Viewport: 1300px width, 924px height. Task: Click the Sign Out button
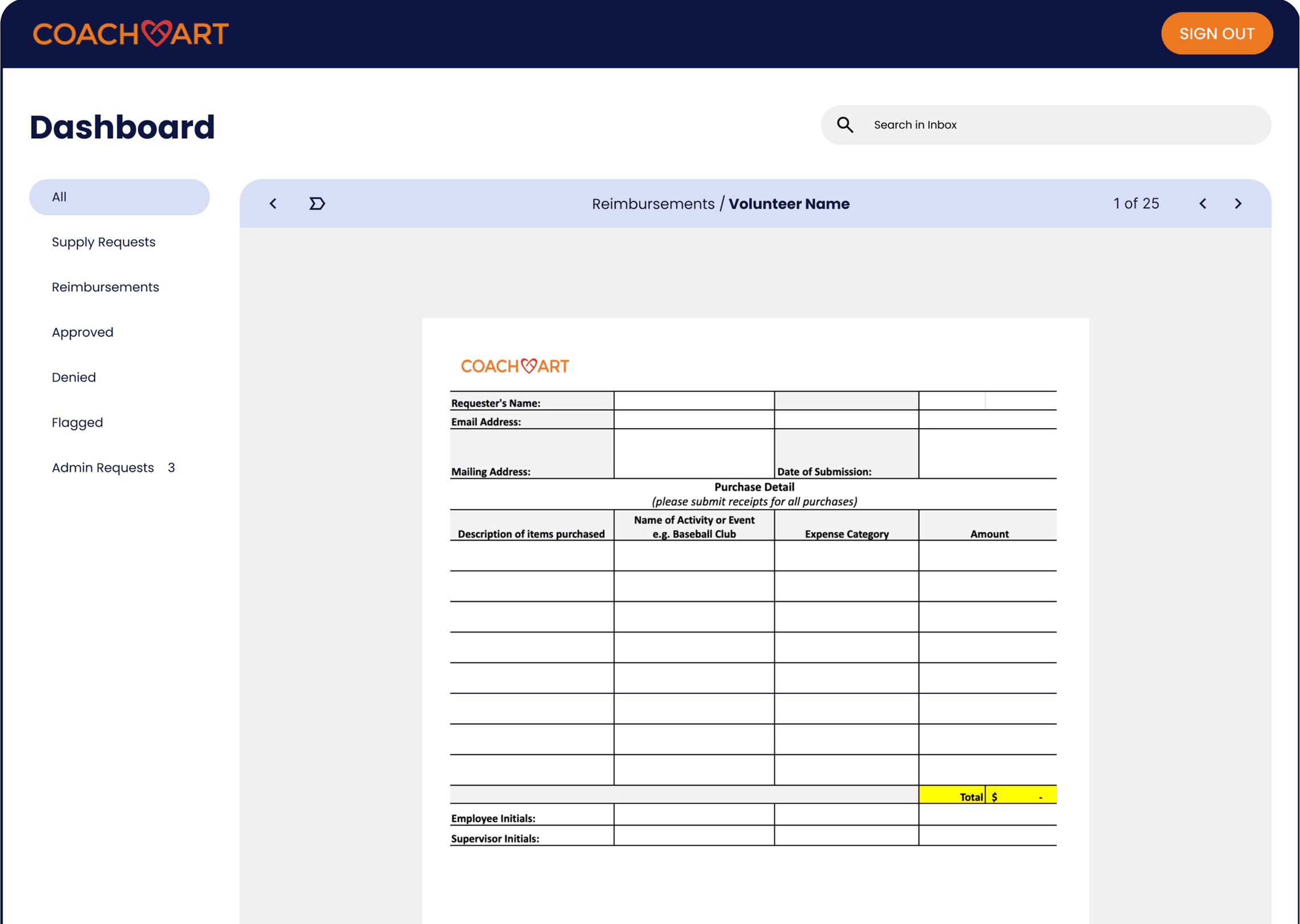tap(1216, 34)
